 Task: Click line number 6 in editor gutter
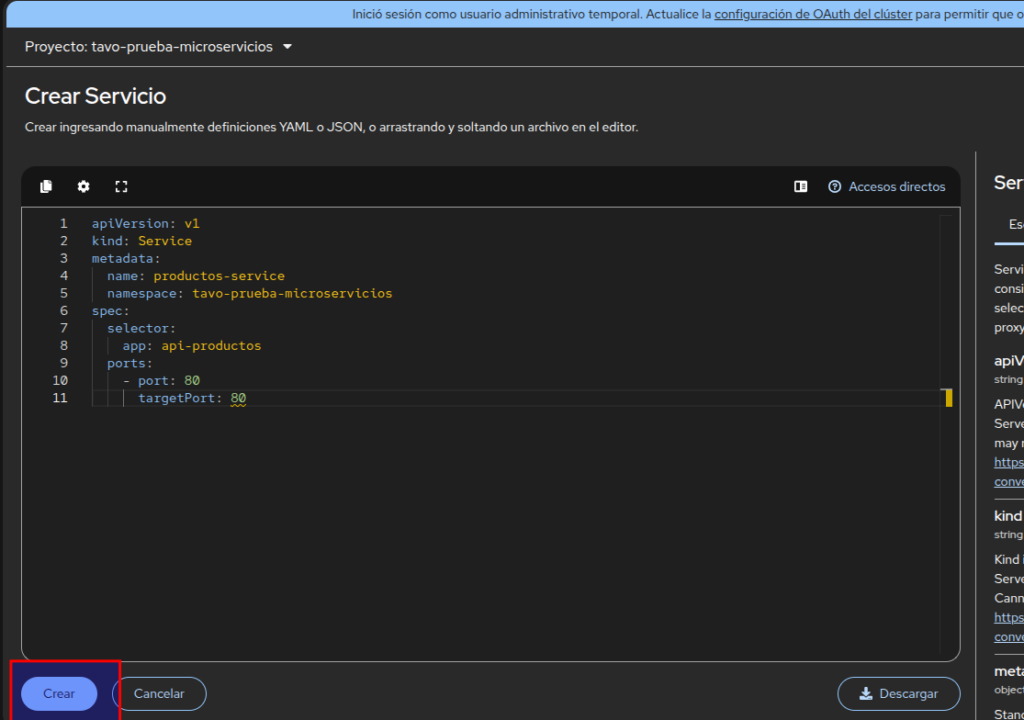coord(63,311)
